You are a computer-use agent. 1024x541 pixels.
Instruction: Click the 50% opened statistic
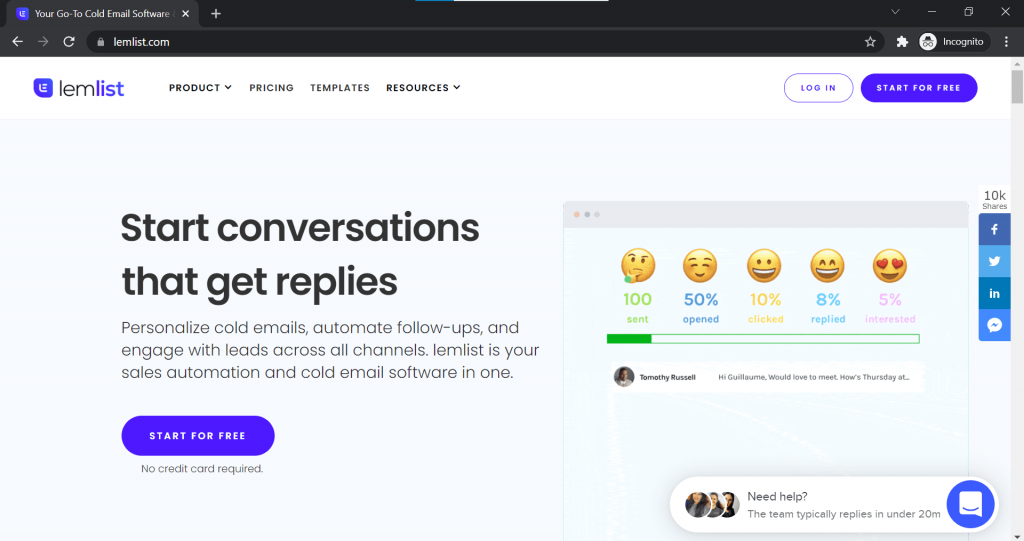click(700, 308)
